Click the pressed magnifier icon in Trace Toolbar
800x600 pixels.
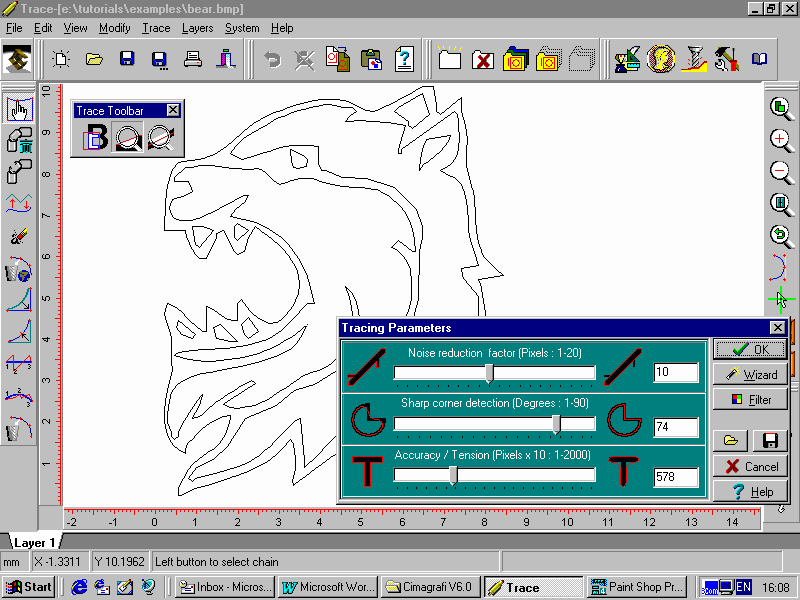[128, 137]
